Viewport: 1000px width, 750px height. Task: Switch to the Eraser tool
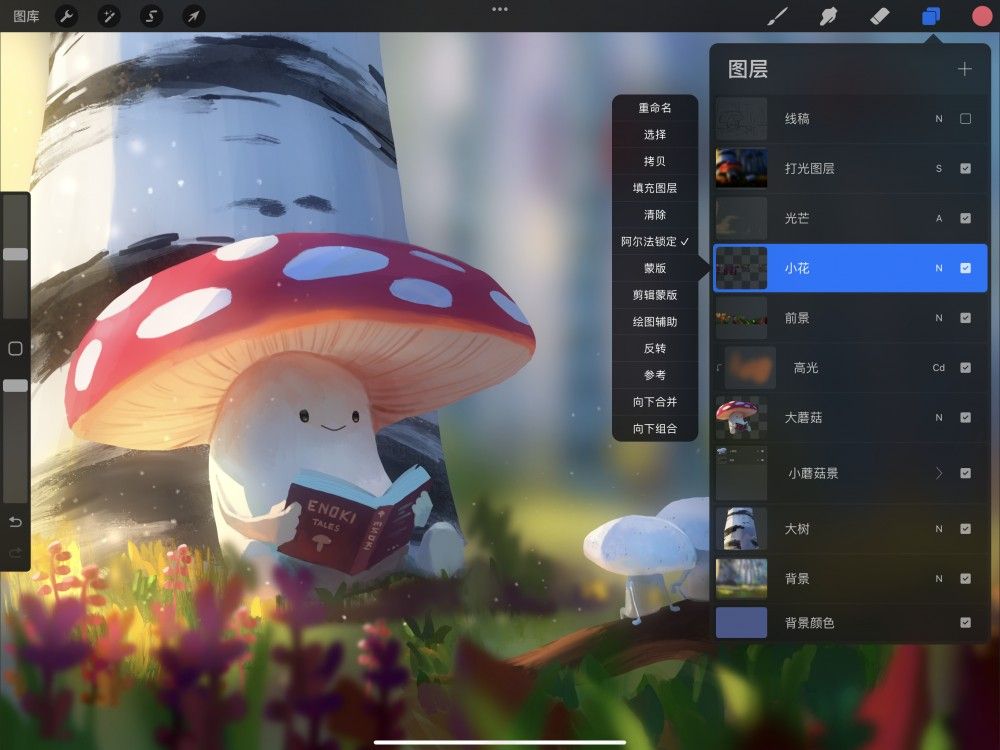pyautogui.click(x=879, y=15)
